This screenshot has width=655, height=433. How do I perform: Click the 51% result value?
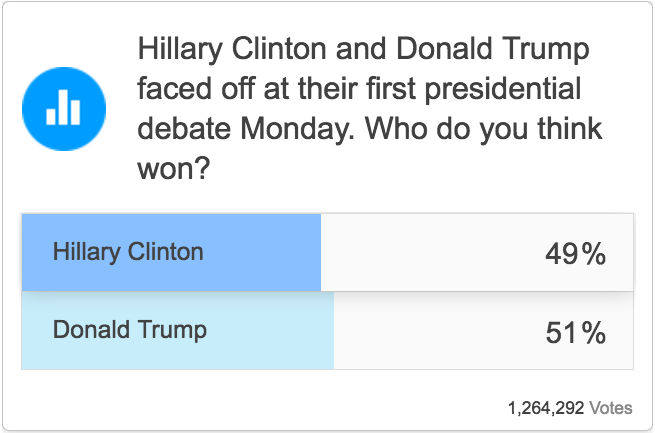(x=575, y=332)
